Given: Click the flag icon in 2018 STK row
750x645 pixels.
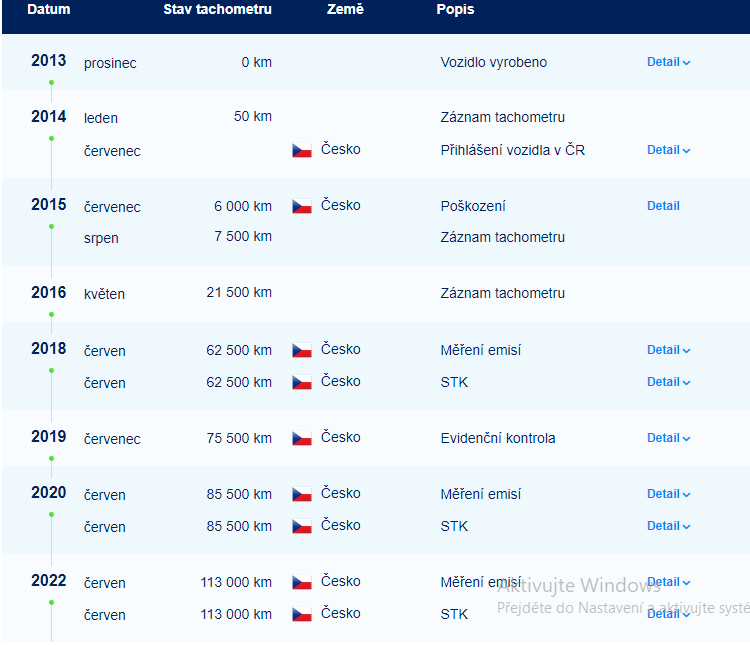Looking at the screenshot, I should (x=302, y=382).
